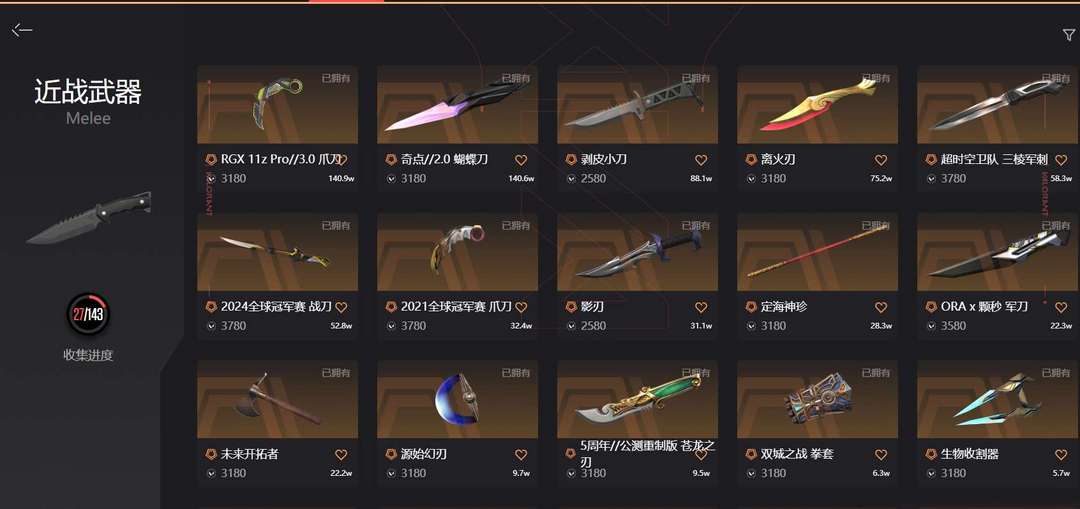Toggle the heart for 未来开拓者
Viewport: 1080px width, 509px height.
coord(341,455)
